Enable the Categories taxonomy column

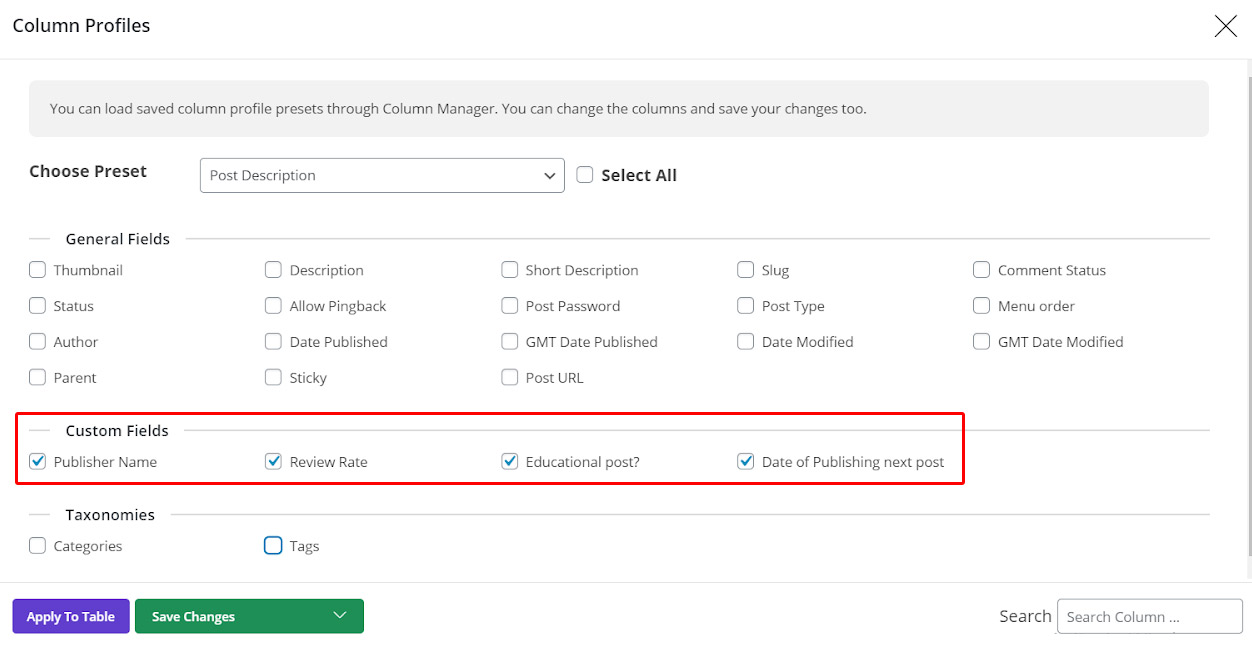(37, 545)
